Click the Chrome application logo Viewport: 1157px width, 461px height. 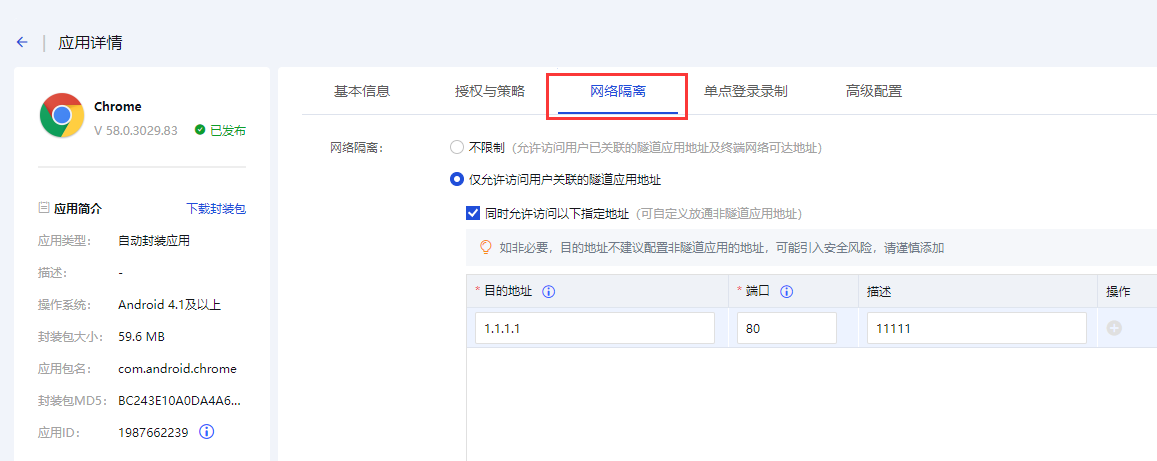click(62, 115)
